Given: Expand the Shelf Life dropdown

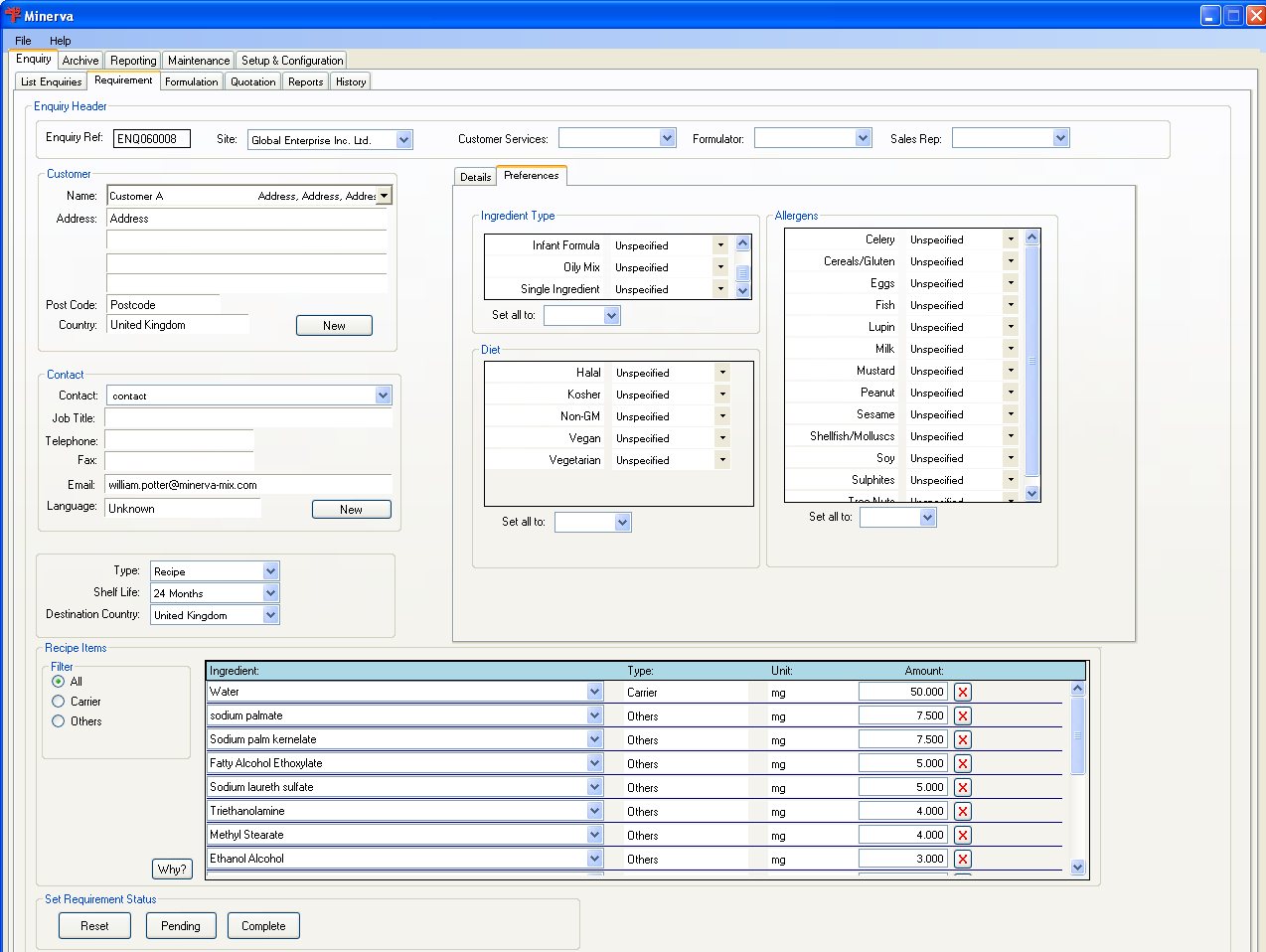Looking at the screenshot, I should click(x=270, y=593).
